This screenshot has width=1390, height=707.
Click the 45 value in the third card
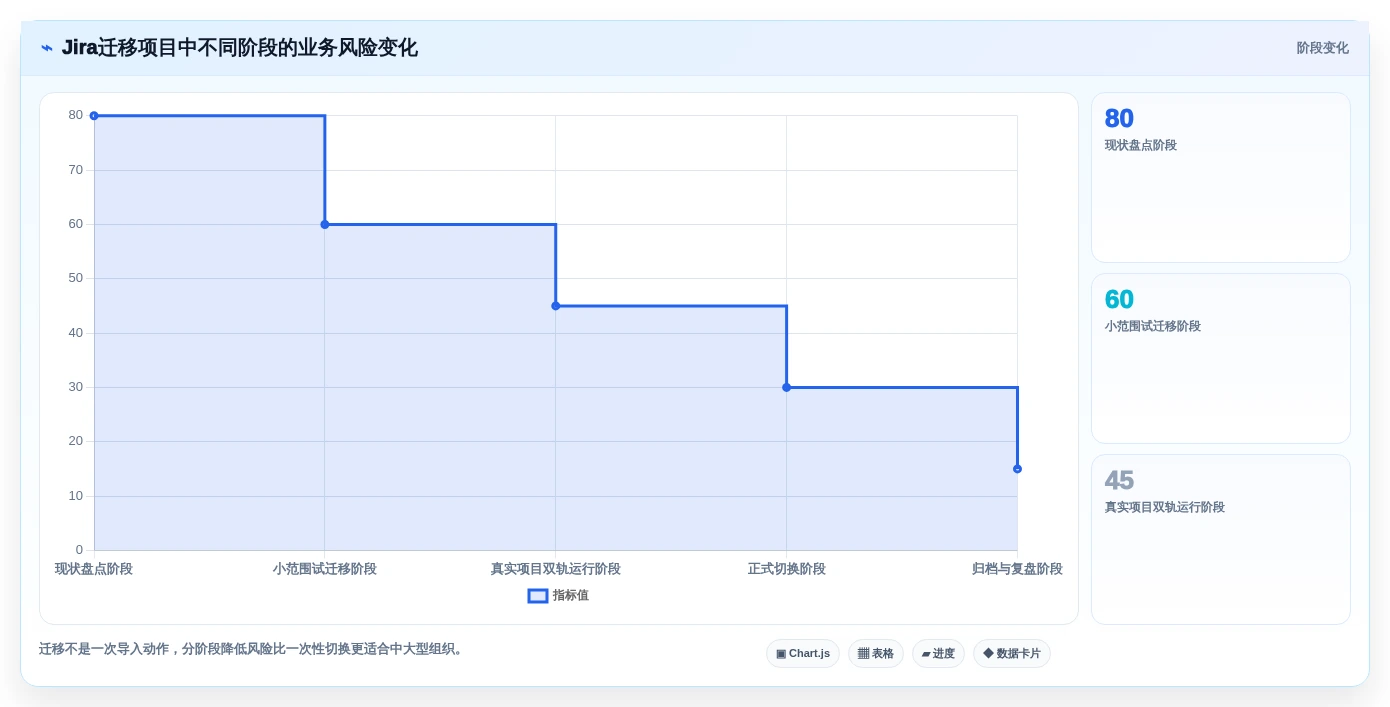[x=1119, y=481]
